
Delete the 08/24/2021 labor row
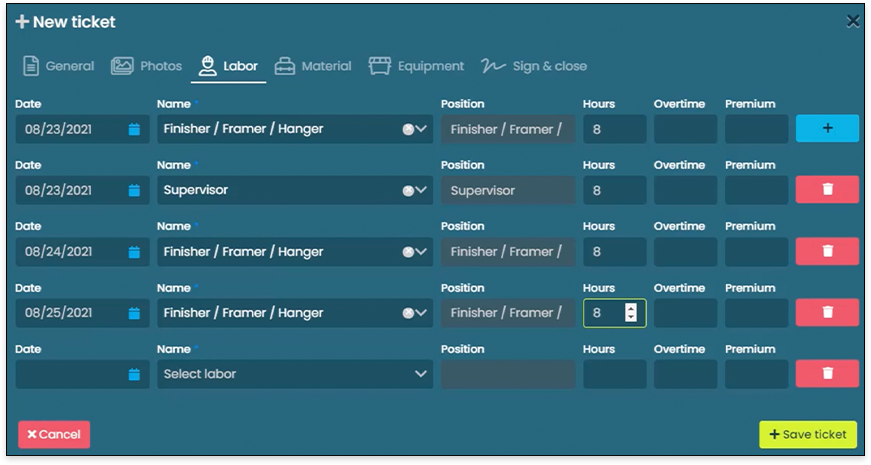point(827,251)
